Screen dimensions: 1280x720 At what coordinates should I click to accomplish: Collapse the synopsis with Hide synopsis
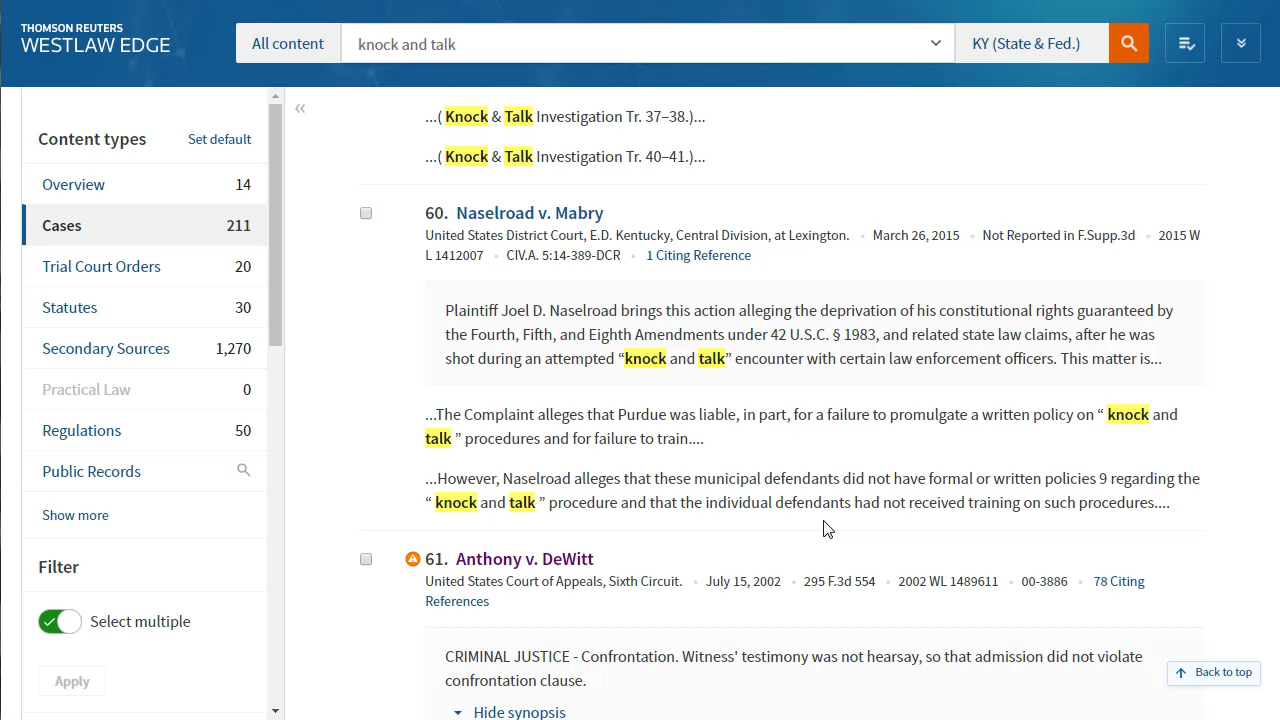[510, 712]
